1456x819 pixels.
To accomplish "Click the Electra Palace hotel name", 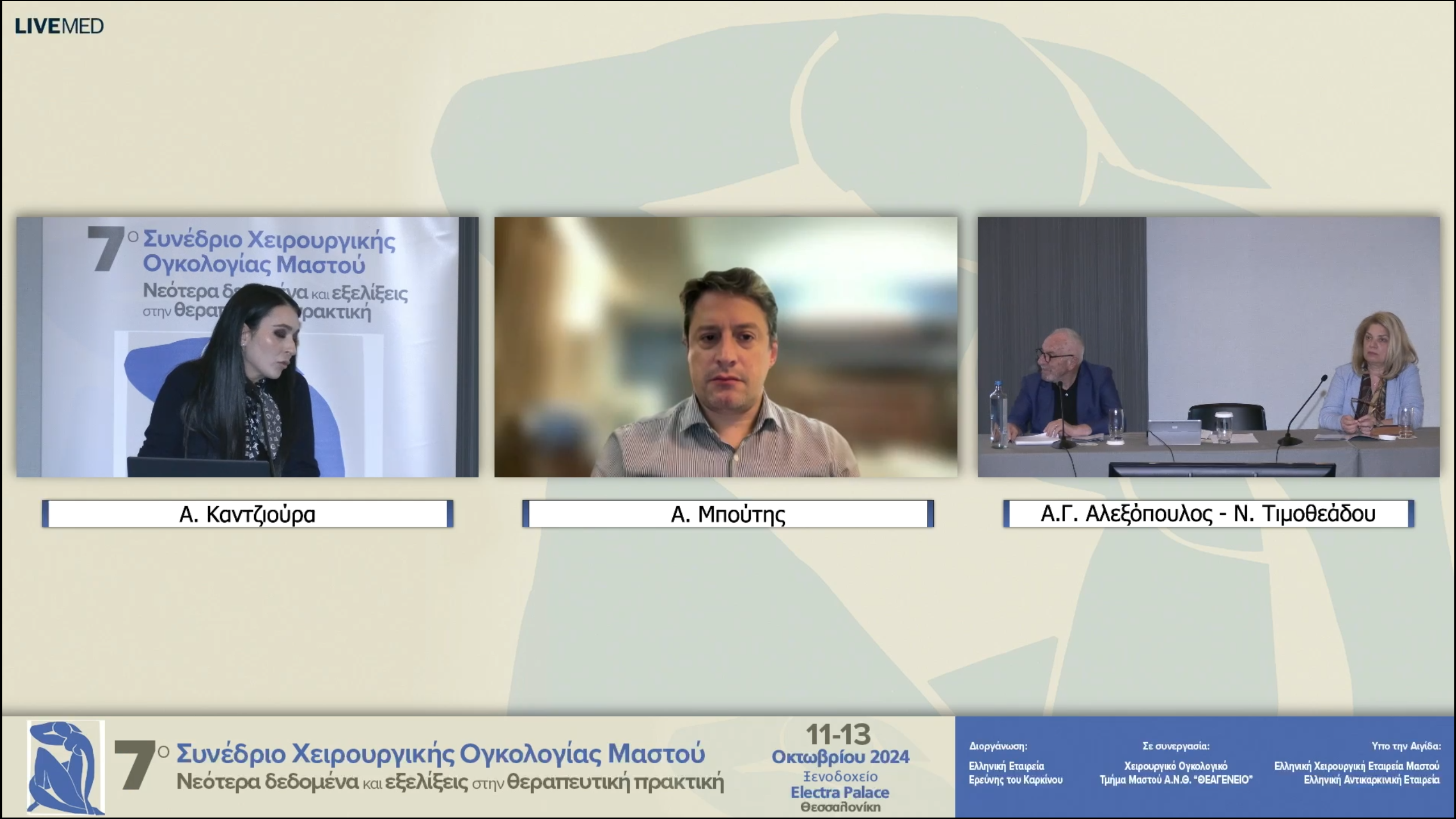I will [840, 792].
